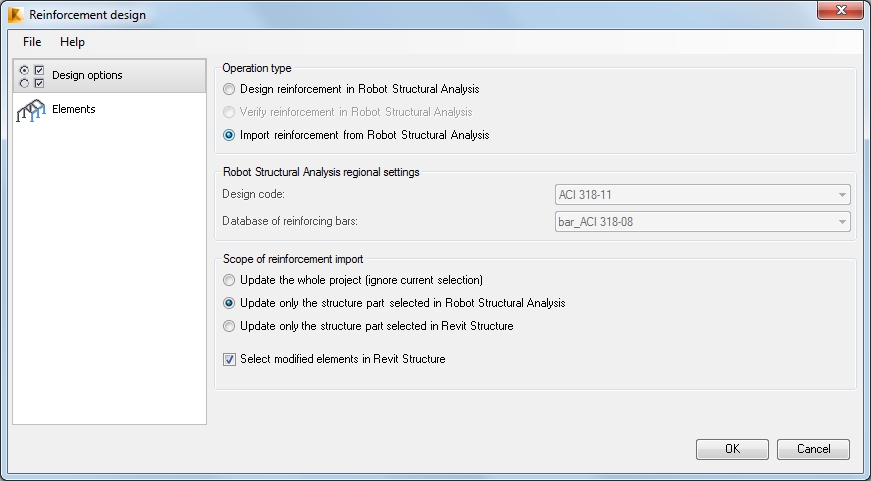Open the Database of reinforcing bars dropdown
This screenshot has height=481, width=871.
tap(703, 222)
